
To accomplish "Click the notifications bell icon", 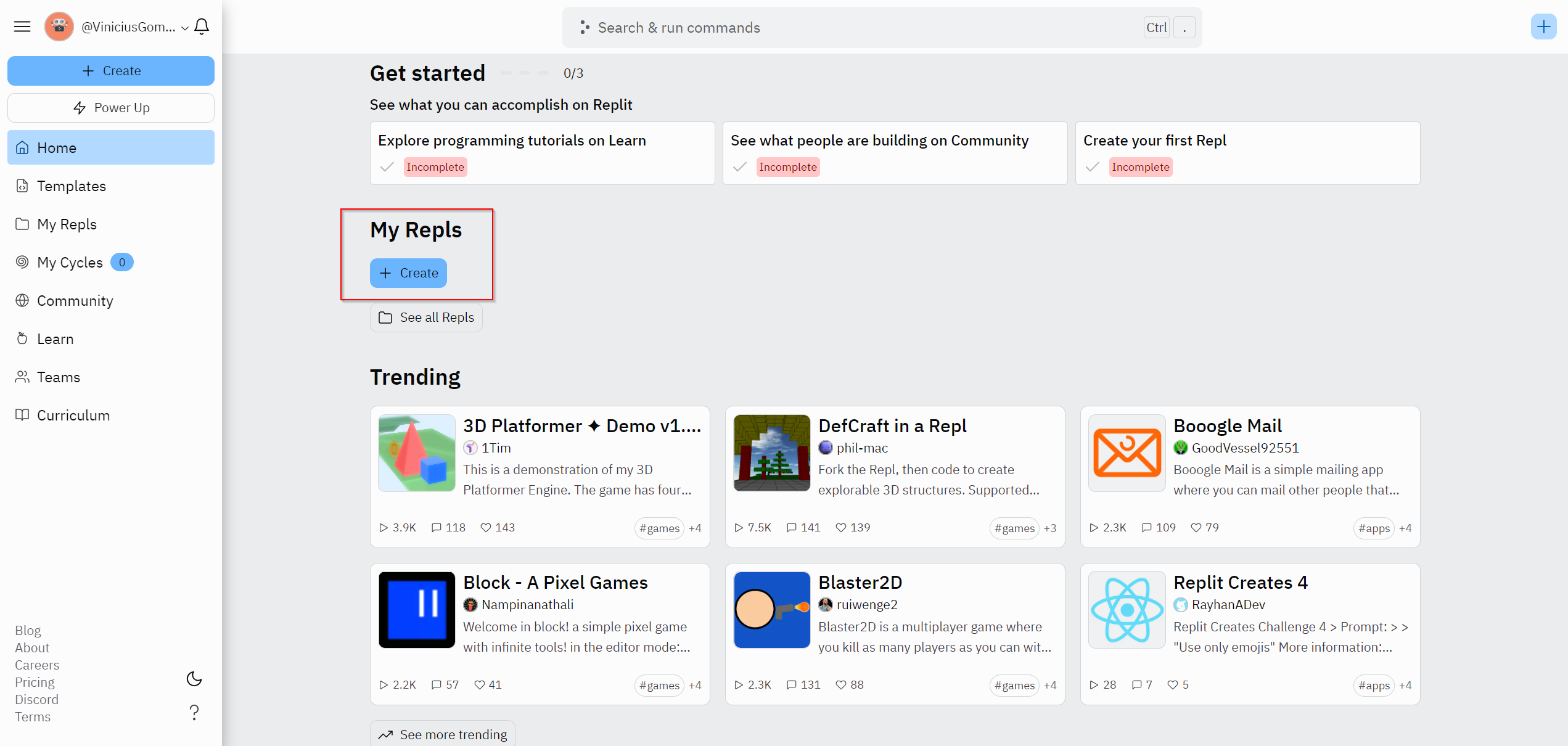I will click(202, 27).
